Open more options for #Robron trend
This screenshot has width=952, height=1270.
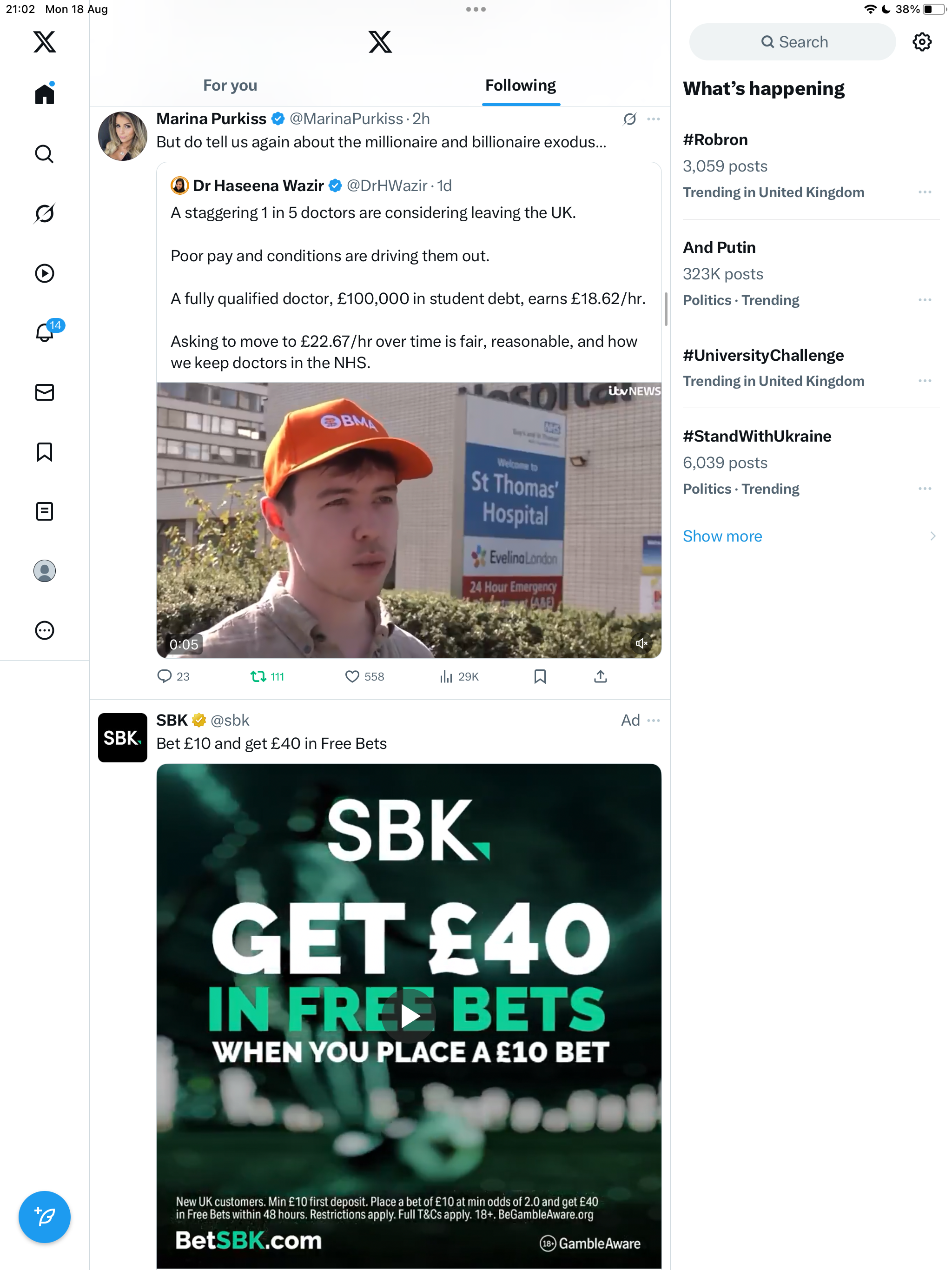pos(925,192)
